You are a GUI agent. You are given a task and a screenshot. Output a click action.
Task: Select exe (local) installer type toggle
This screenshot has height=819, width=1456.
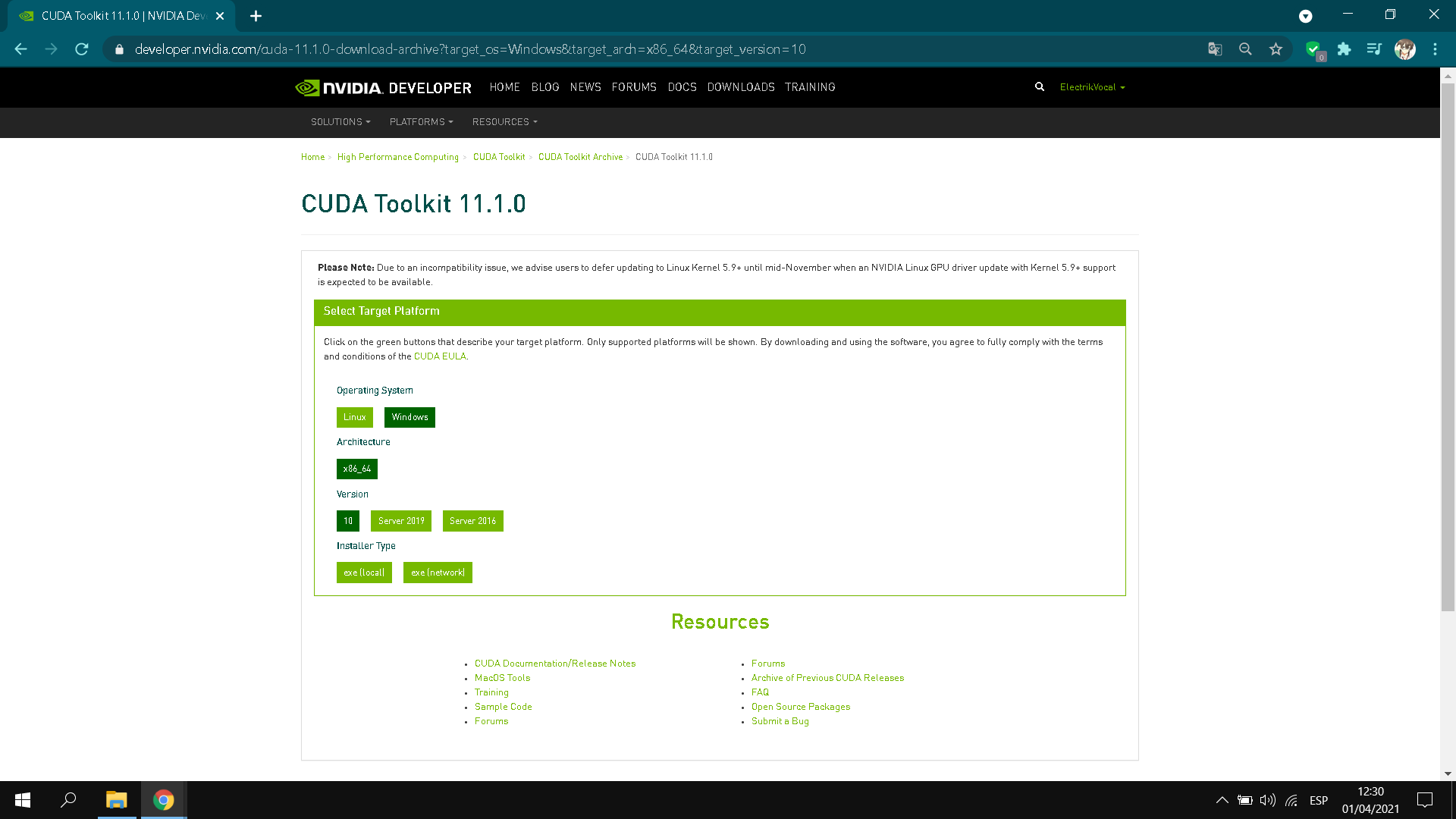click(363, 572)
